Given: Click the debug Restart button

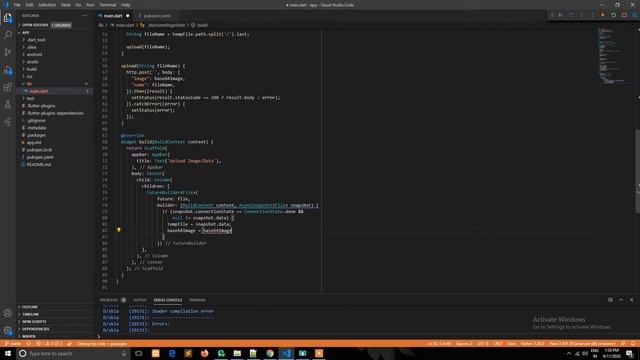Looking at the screenshot, I should [613, 15].
